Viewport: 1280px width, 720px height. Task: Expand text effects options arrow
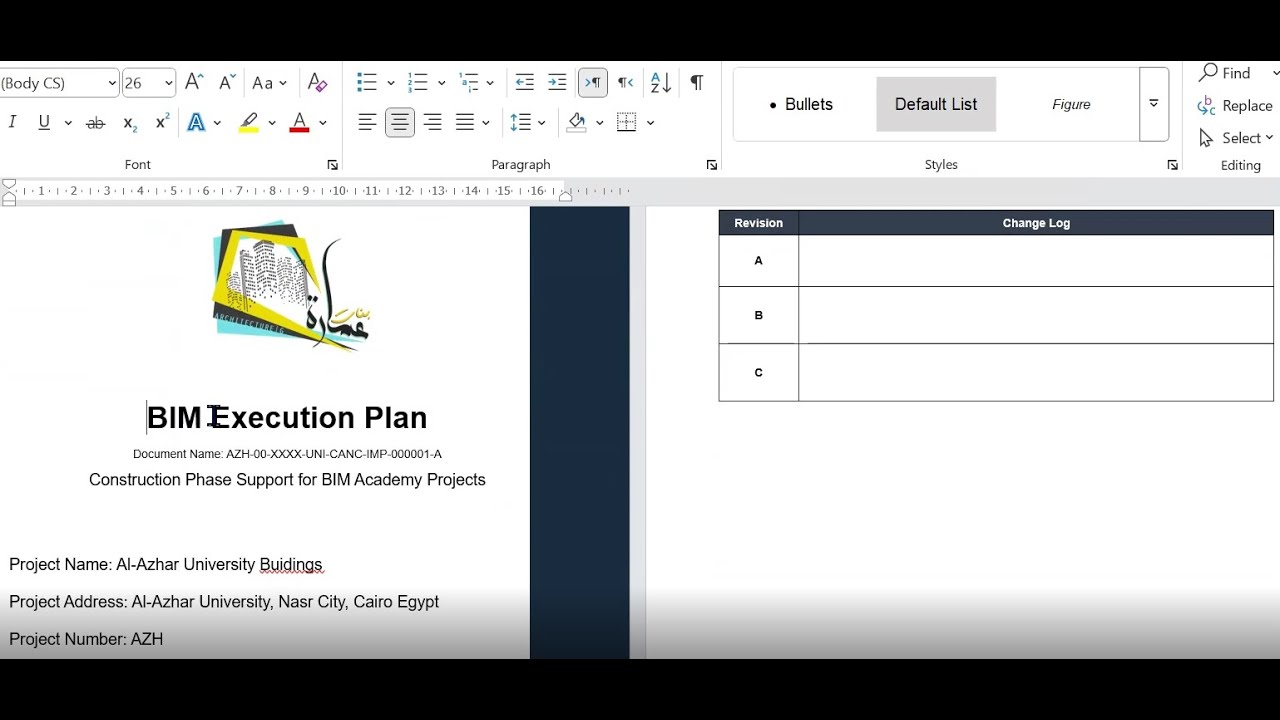point(217,123)
